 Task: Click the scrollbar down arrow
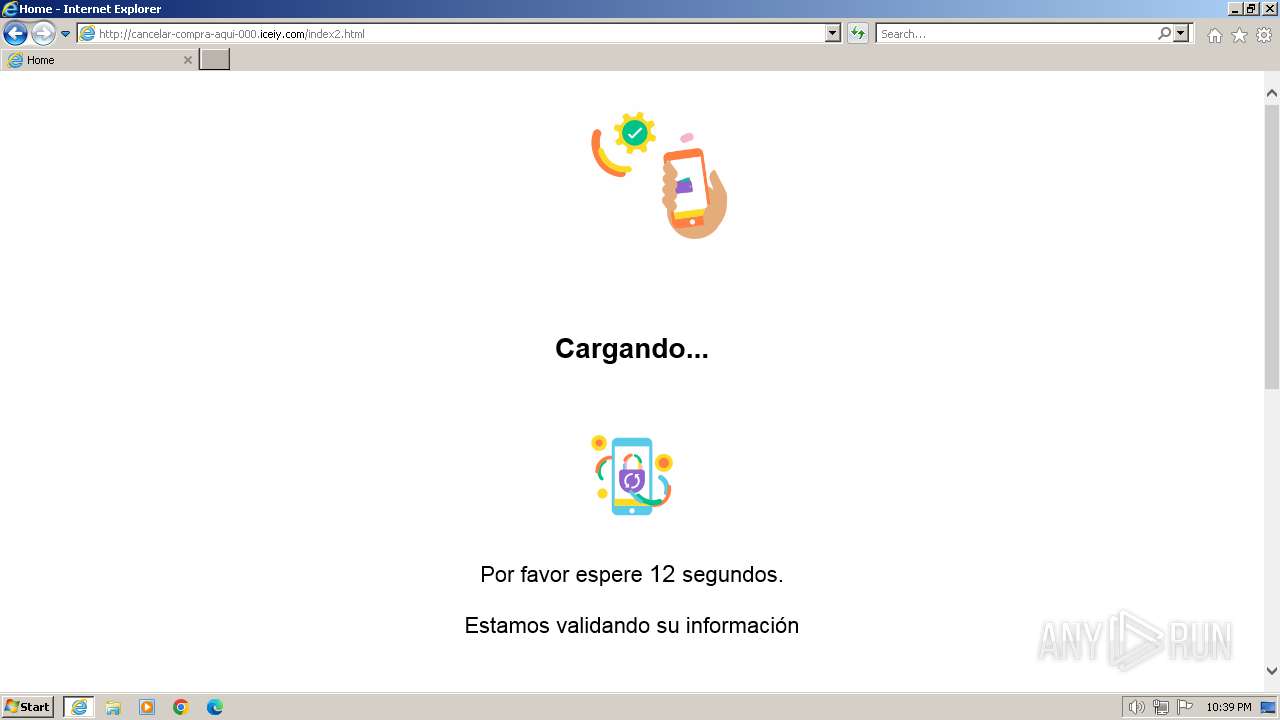(1272, 671)
